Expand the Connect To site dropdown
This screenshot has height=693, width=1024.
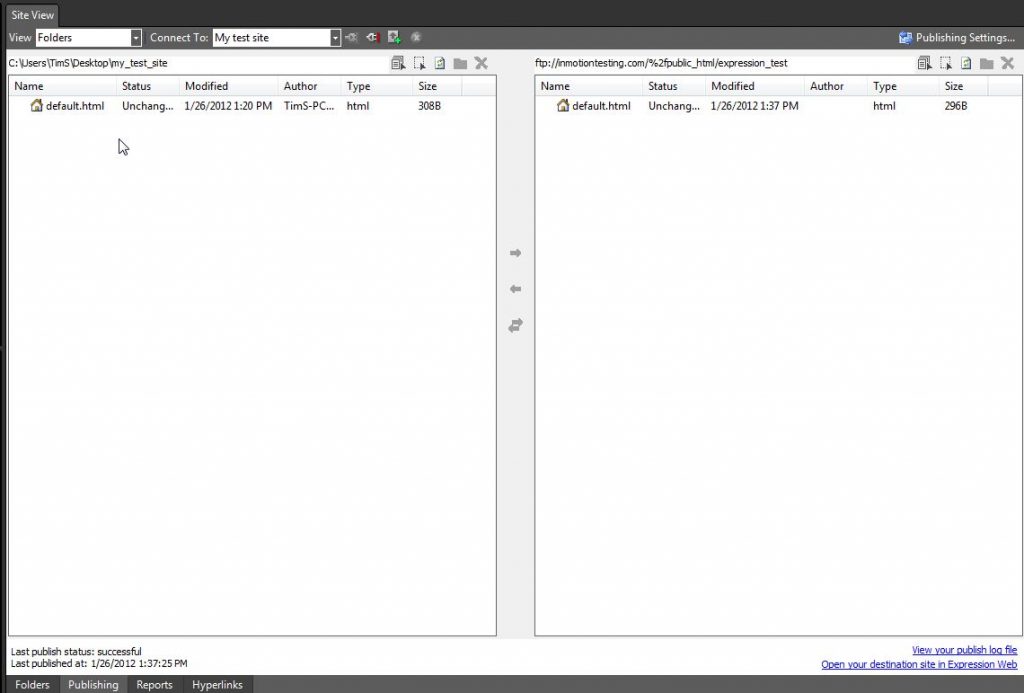pyautogui.click(x=335, y=37)
